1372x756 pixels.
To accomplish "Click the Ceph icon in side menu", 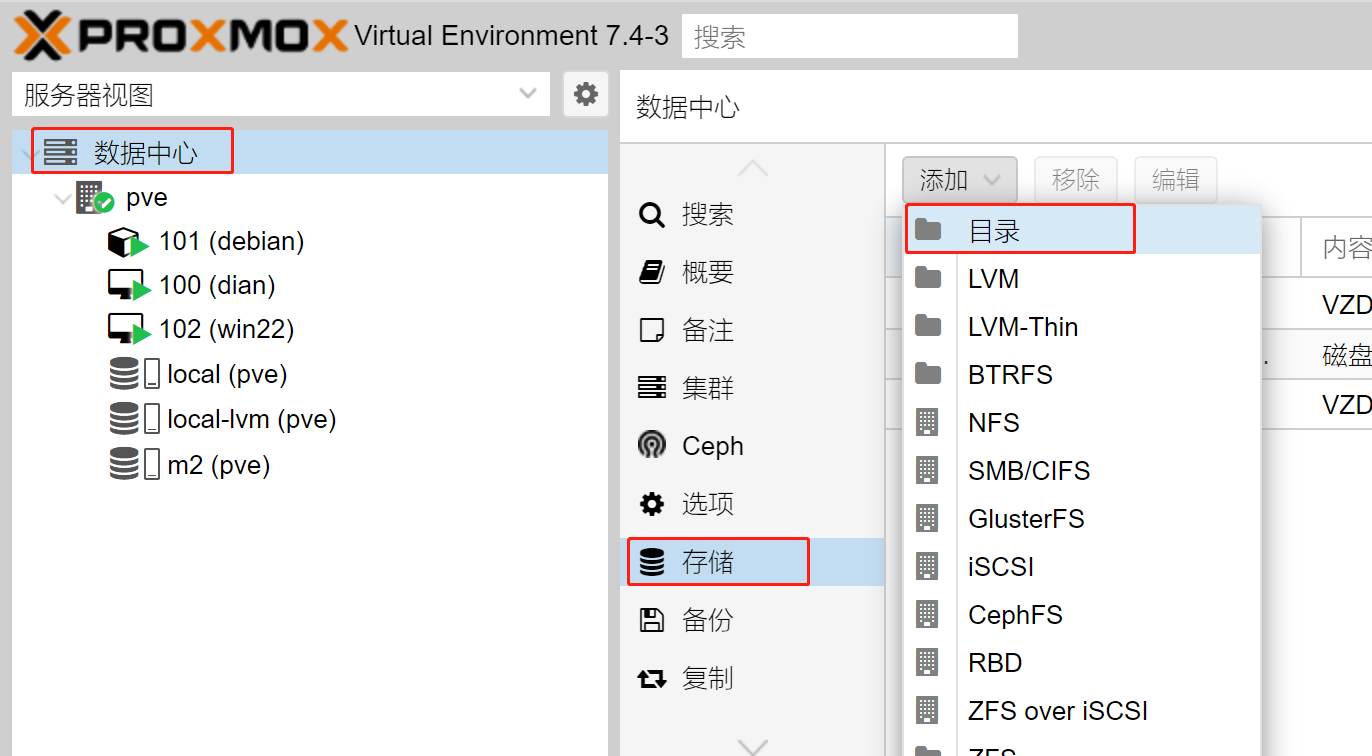I will [x=652, y=445].
